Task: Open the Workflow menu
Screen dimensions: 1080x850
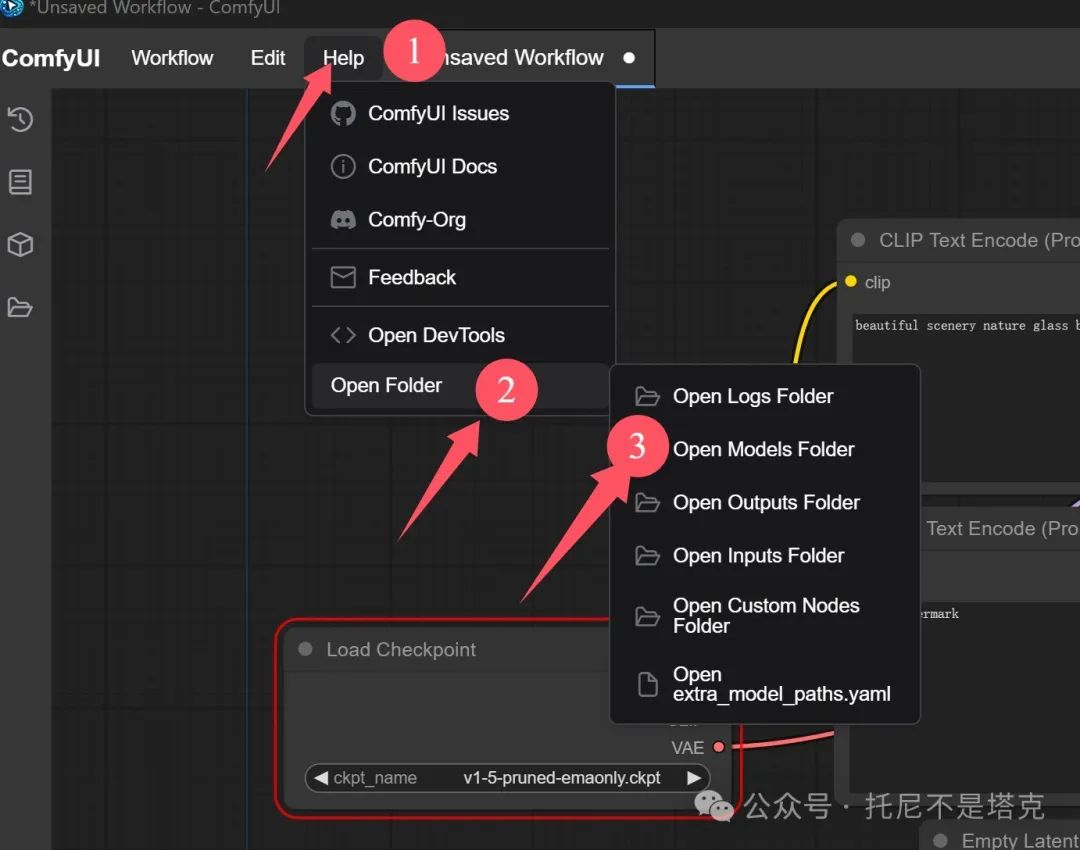Action: click(x=172, y=58)
